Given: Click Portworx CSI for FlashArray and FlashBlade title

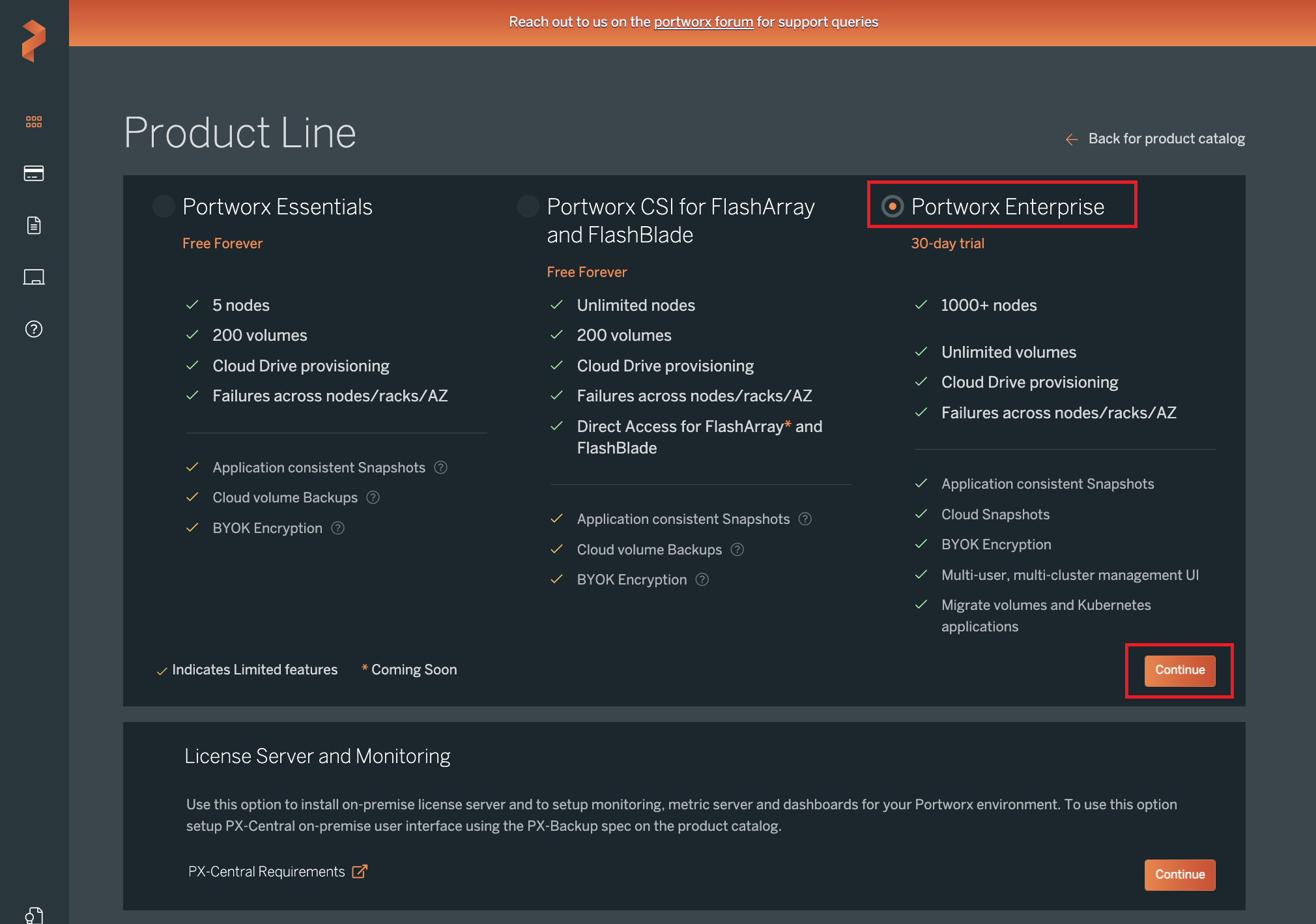Looking at the screenshot, I should pyautogui.click(x=681, y=221).
